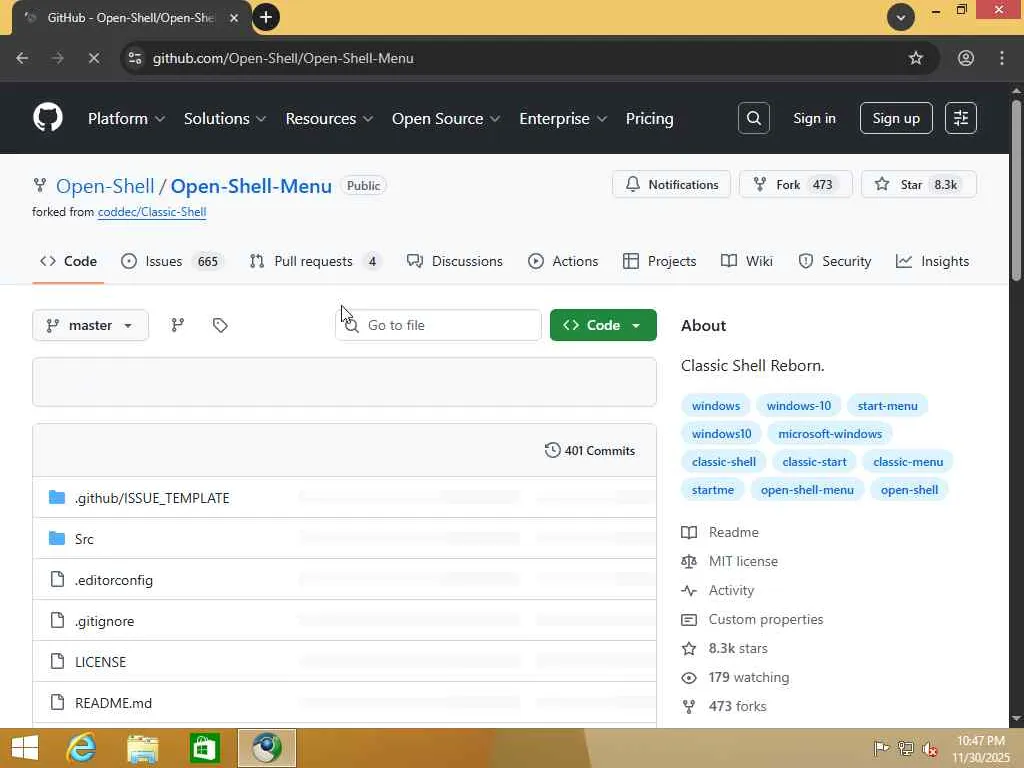The width and height of the screenshot is (1024, 768).
Task: Launch Internet Explorer from the taskbar
Action: tap(82, 748)
